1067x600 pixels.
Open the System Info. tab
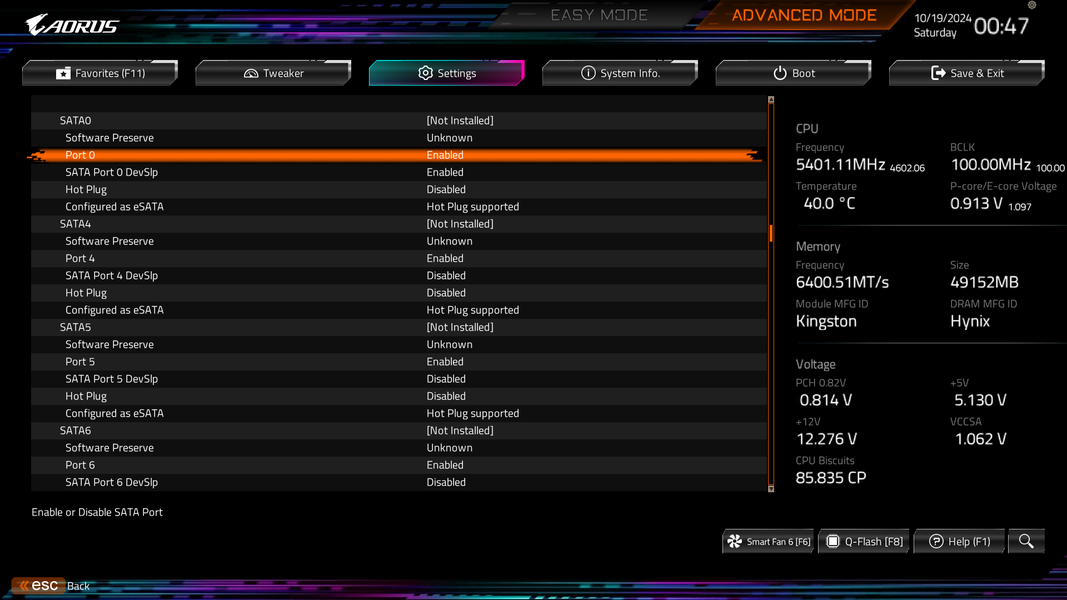(620, 73)
